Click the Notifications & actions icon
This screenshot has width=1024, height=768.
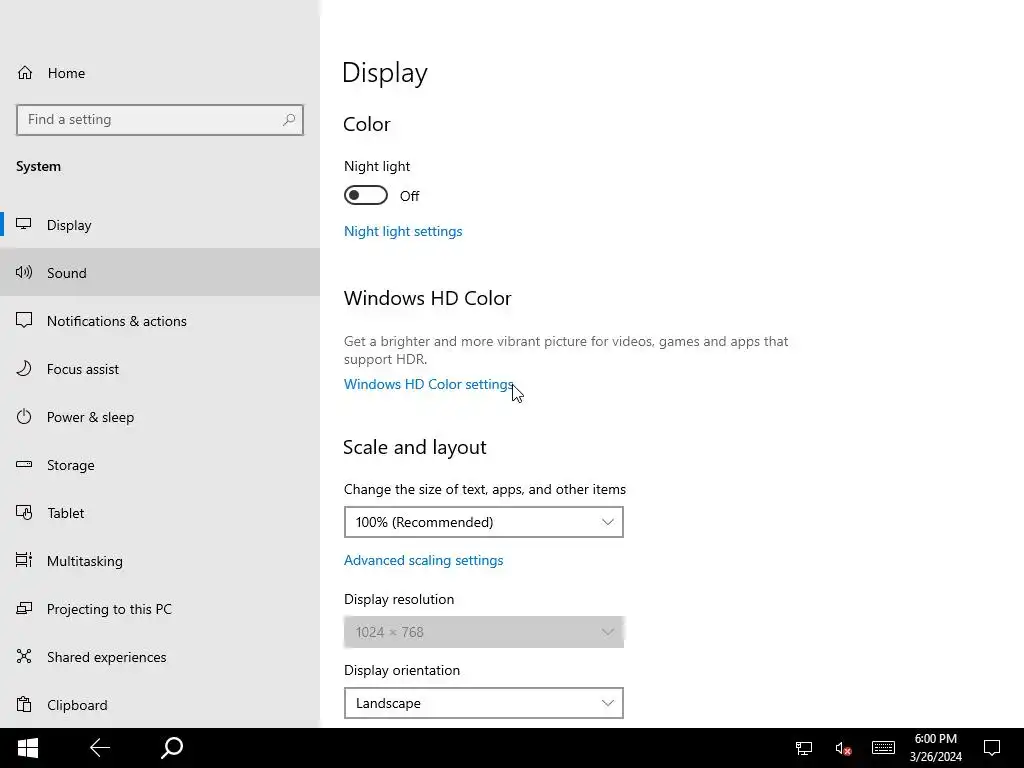click(x=24, y=320)
